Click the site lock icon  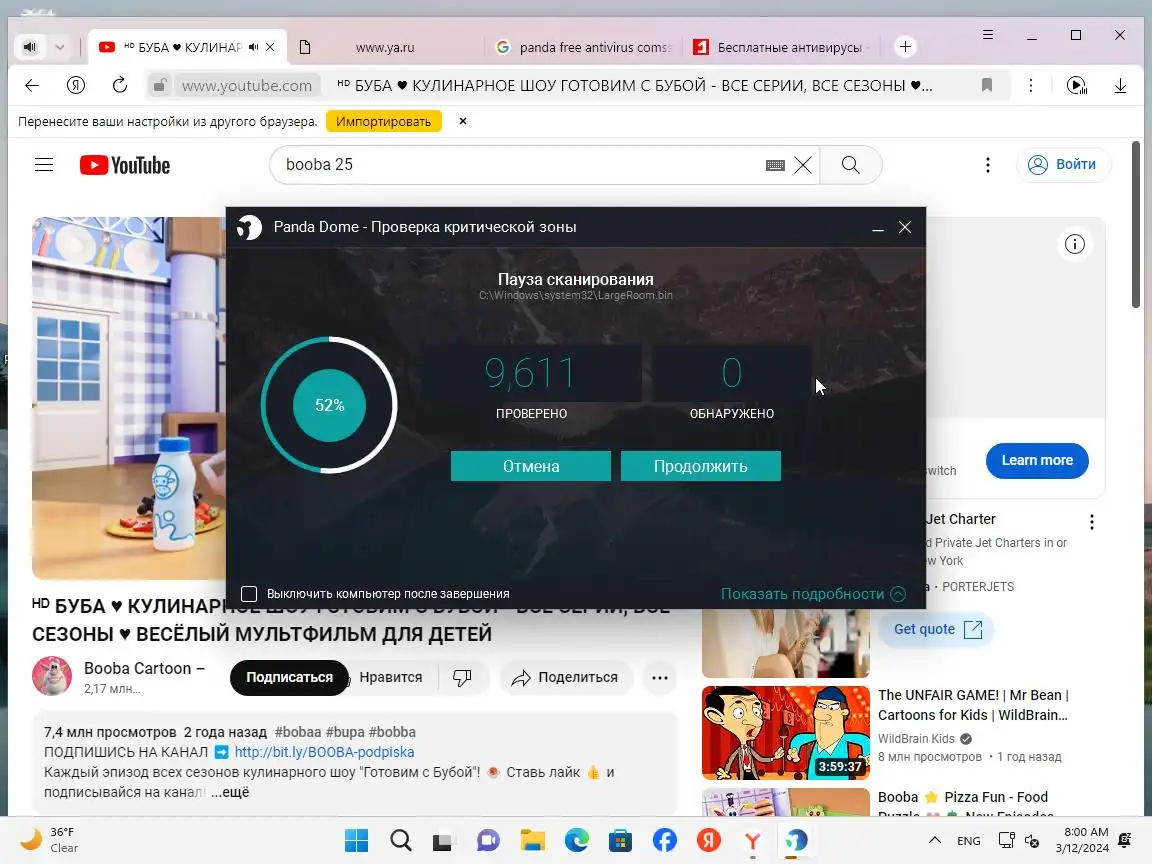coord(159,85)
